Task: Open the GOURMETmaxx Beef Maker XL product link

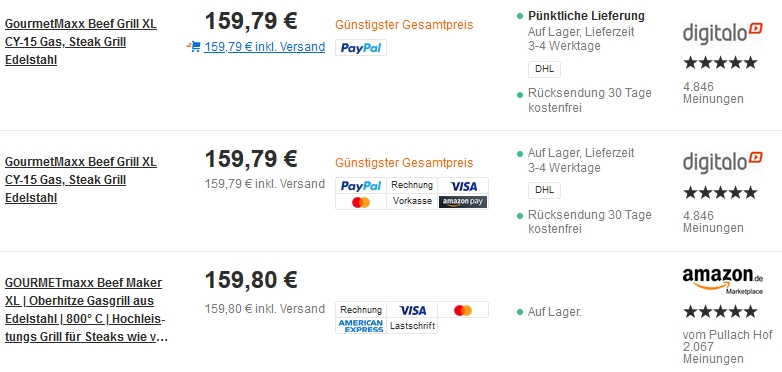Action: tap(86, 310)
